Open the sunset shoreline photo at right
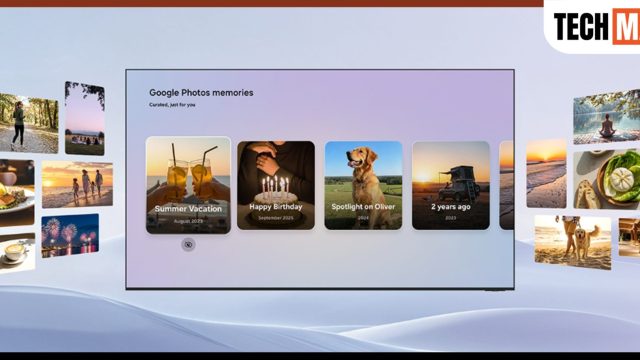This screenshot has height=360, width=640. [x=546, y=174]
